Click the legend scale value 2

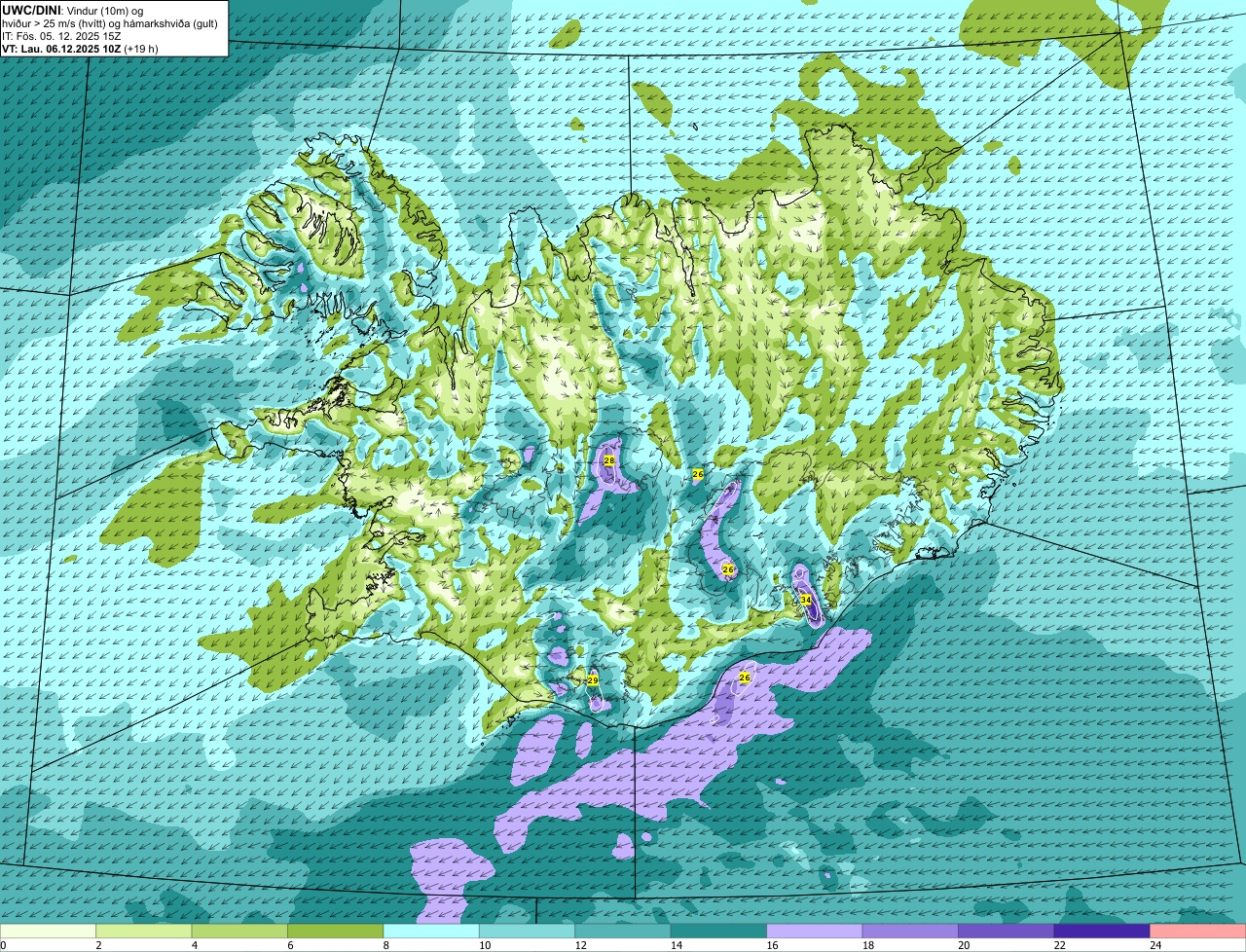(98, 945)
